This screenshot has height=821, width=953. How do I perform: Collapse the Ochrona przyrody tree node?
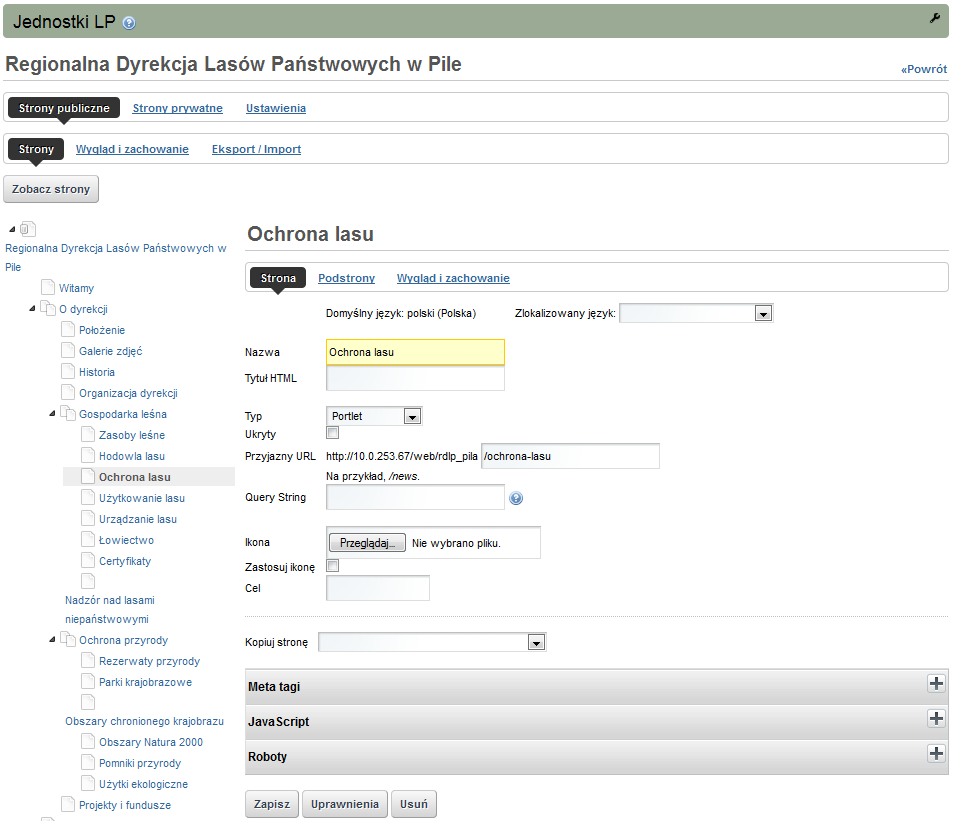[52, 639]
